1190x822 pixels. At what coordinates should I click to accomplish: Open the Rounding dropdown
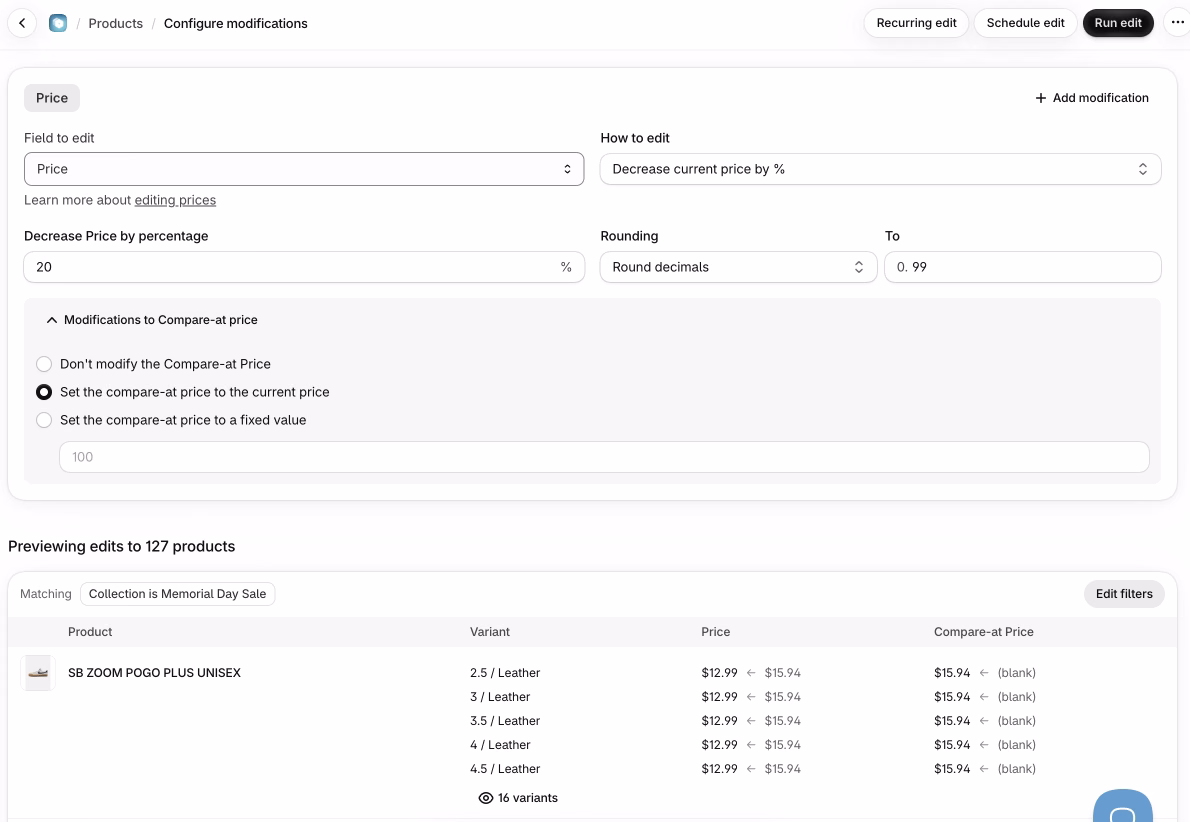pyautogui.click(x=738, y=267)
